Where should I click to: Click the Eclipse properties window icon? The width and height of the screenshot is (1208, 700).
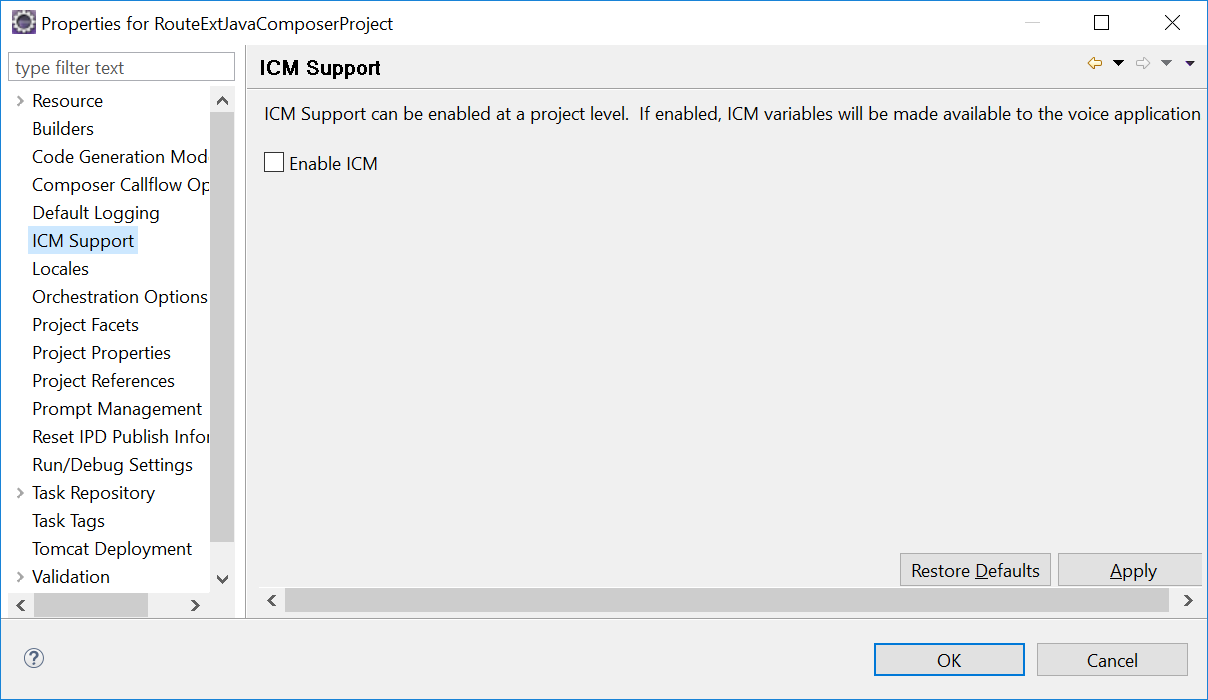coord(23,22)
